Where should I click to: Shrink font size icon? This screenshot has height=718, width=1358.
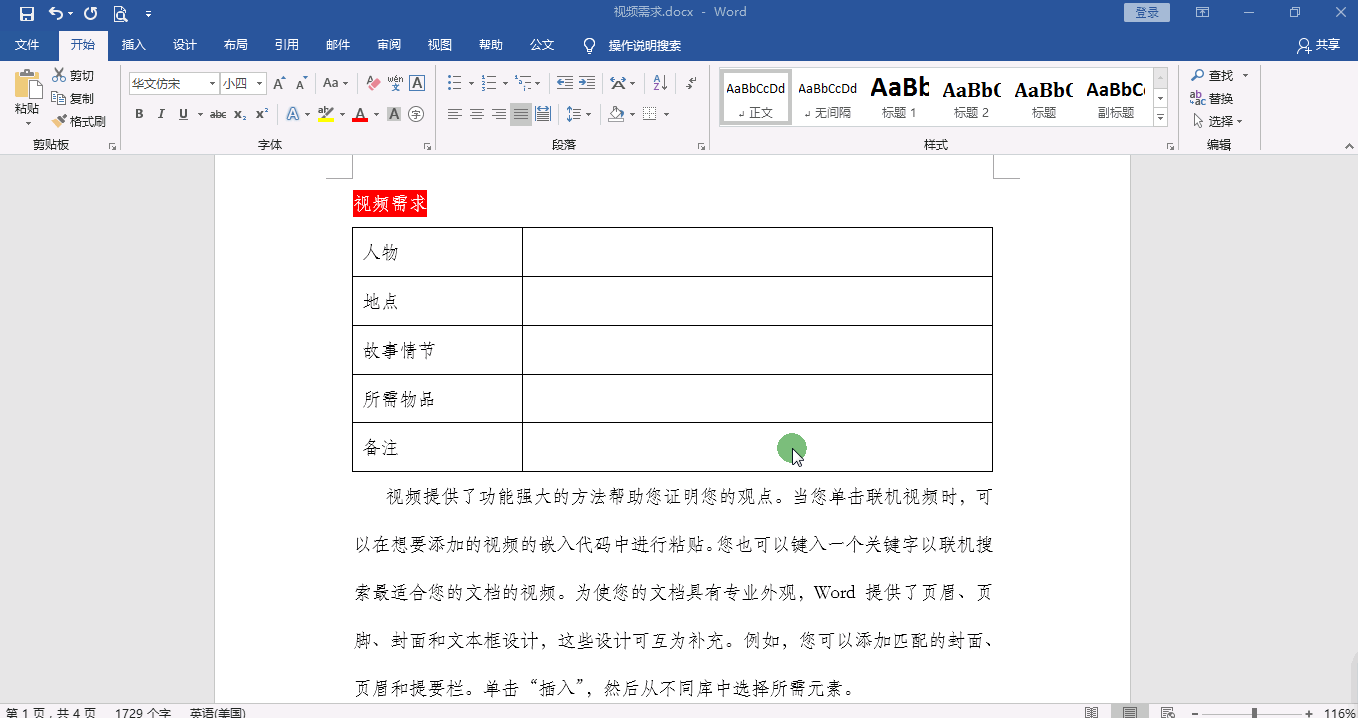pyautogui.click(x=301, y=84)
